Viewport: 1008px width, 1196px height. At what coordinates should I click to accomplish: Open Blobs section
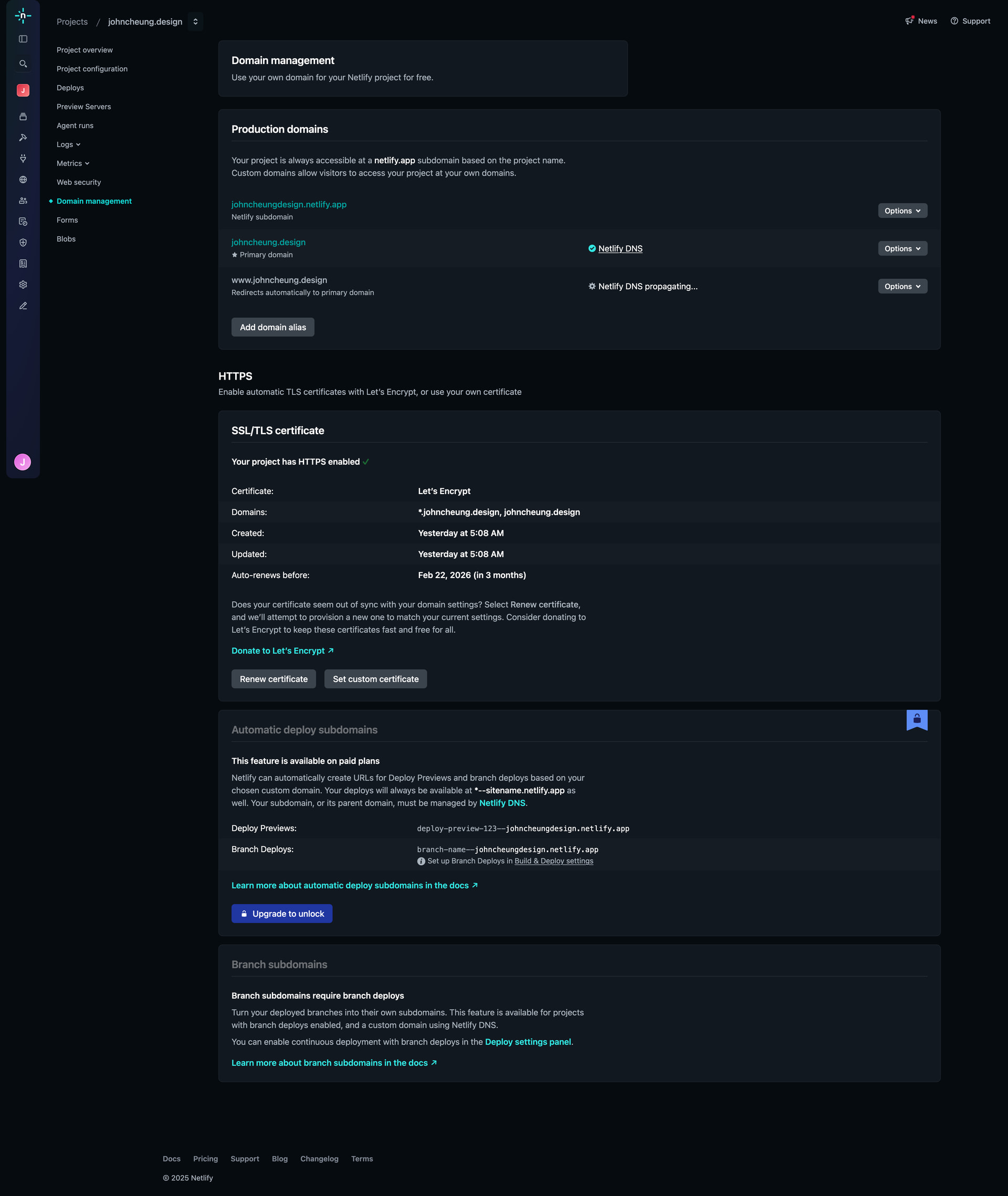click(x=66, y=239)
